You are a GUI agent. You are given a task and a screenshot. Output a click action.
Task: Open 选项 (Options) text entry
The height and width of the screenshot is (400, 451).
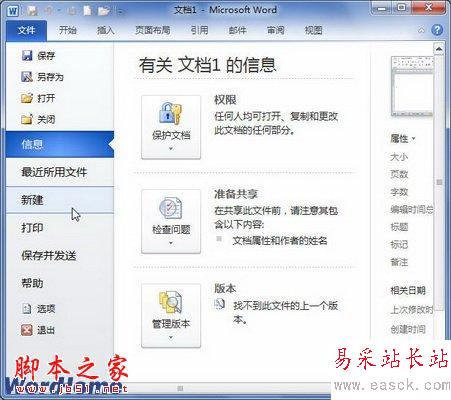click(x=46, y=309)
